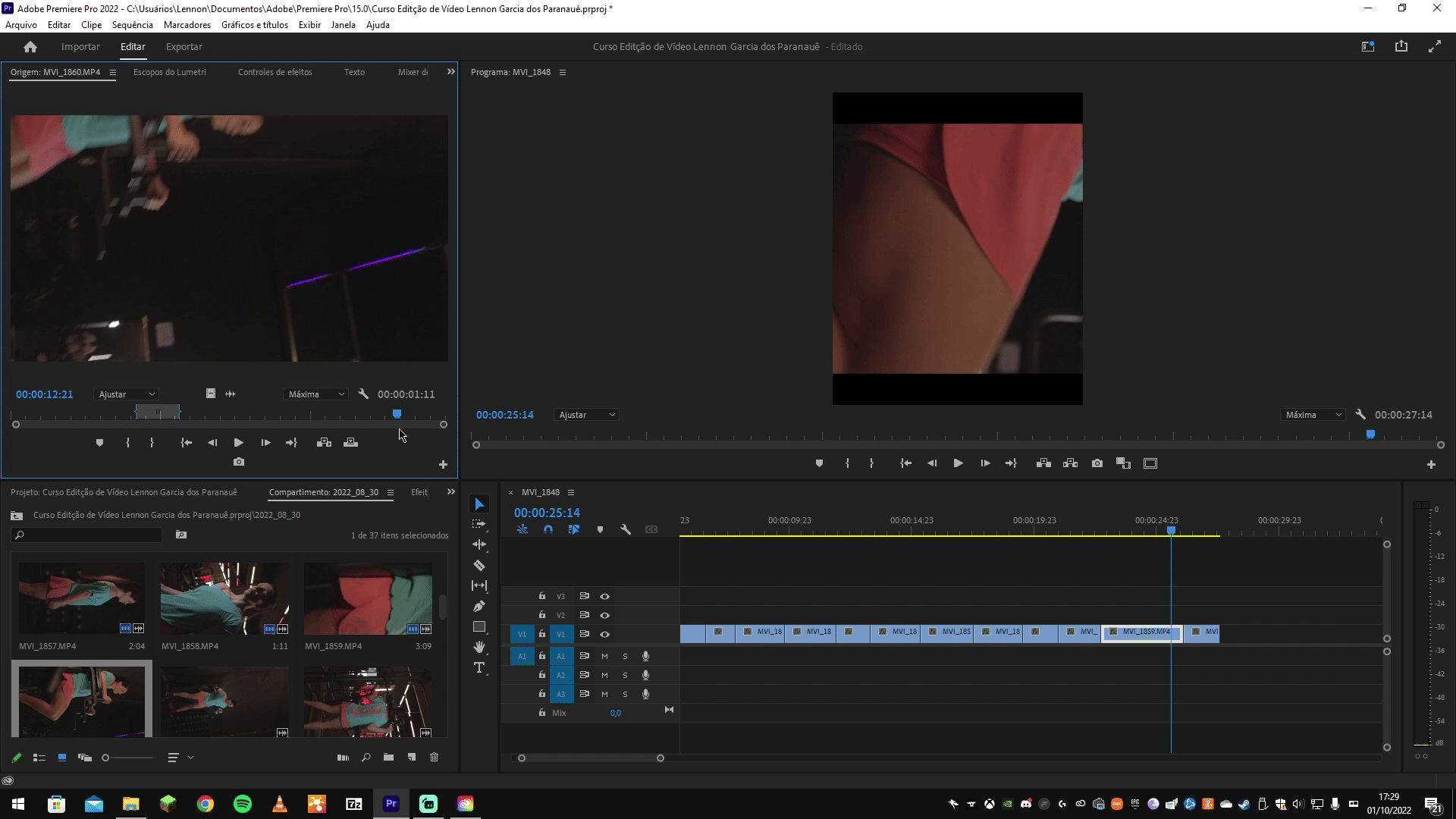Screen dimensions: 1456x819
Task: Select the Pen tool in timeline toolbox
Action: click(479, 607)
